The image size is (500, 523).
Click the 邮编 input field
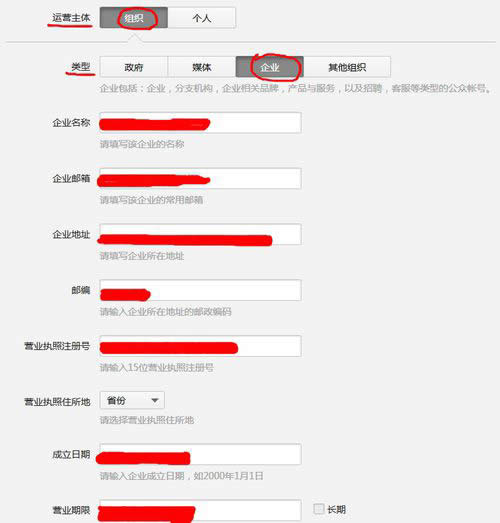[200, 290]
